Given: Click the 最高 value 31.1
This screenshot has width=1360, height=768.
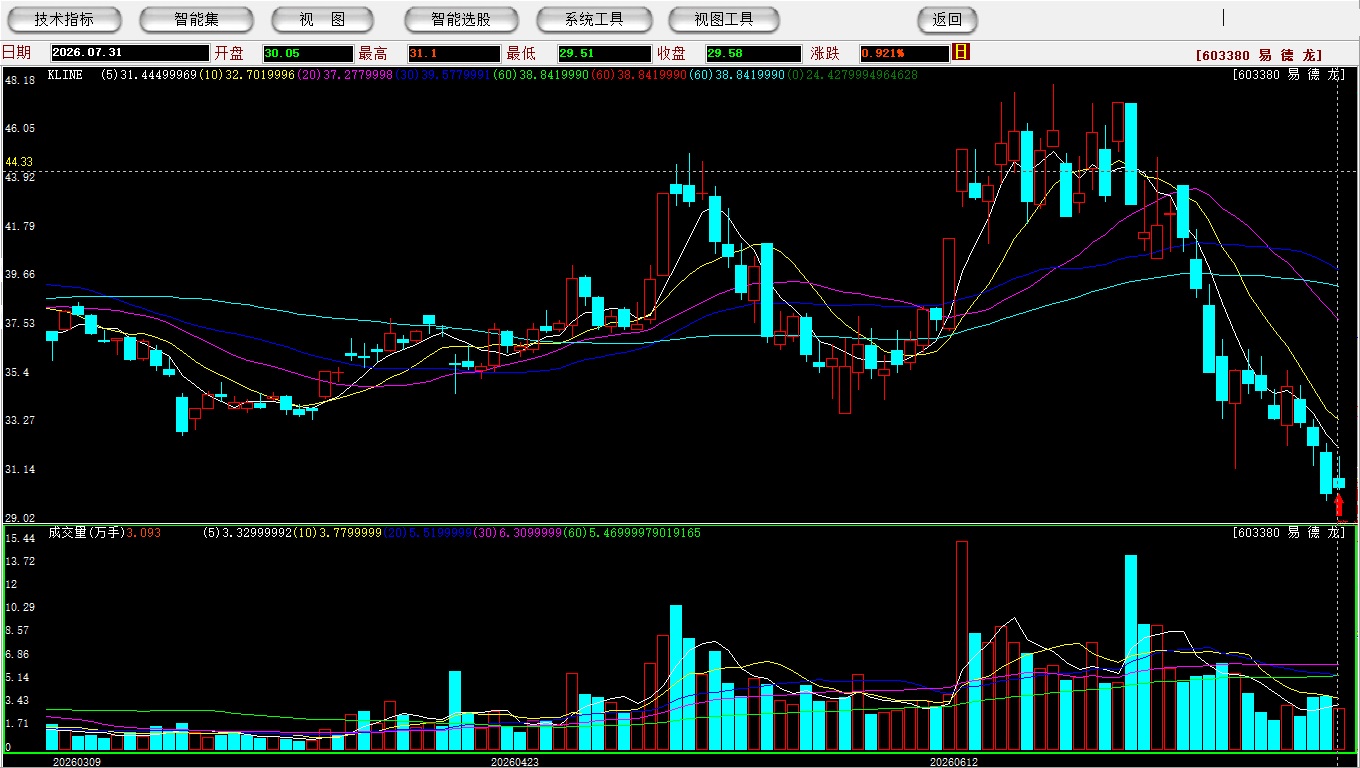Looking at the screenshot, I should tap(453, 53).
